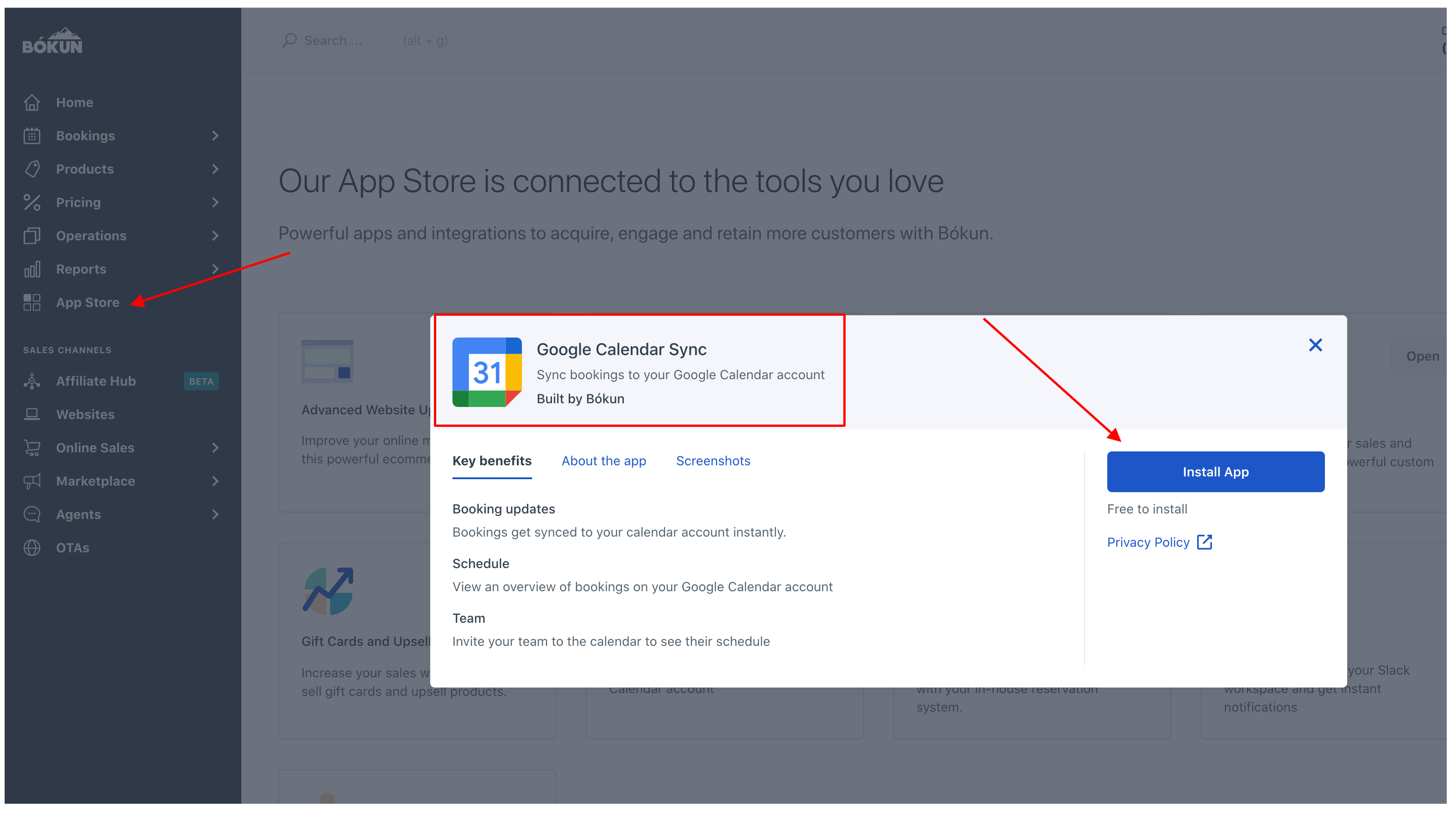
Task: Expand the Operations menu chevron
Action: [x=215, y=236]
